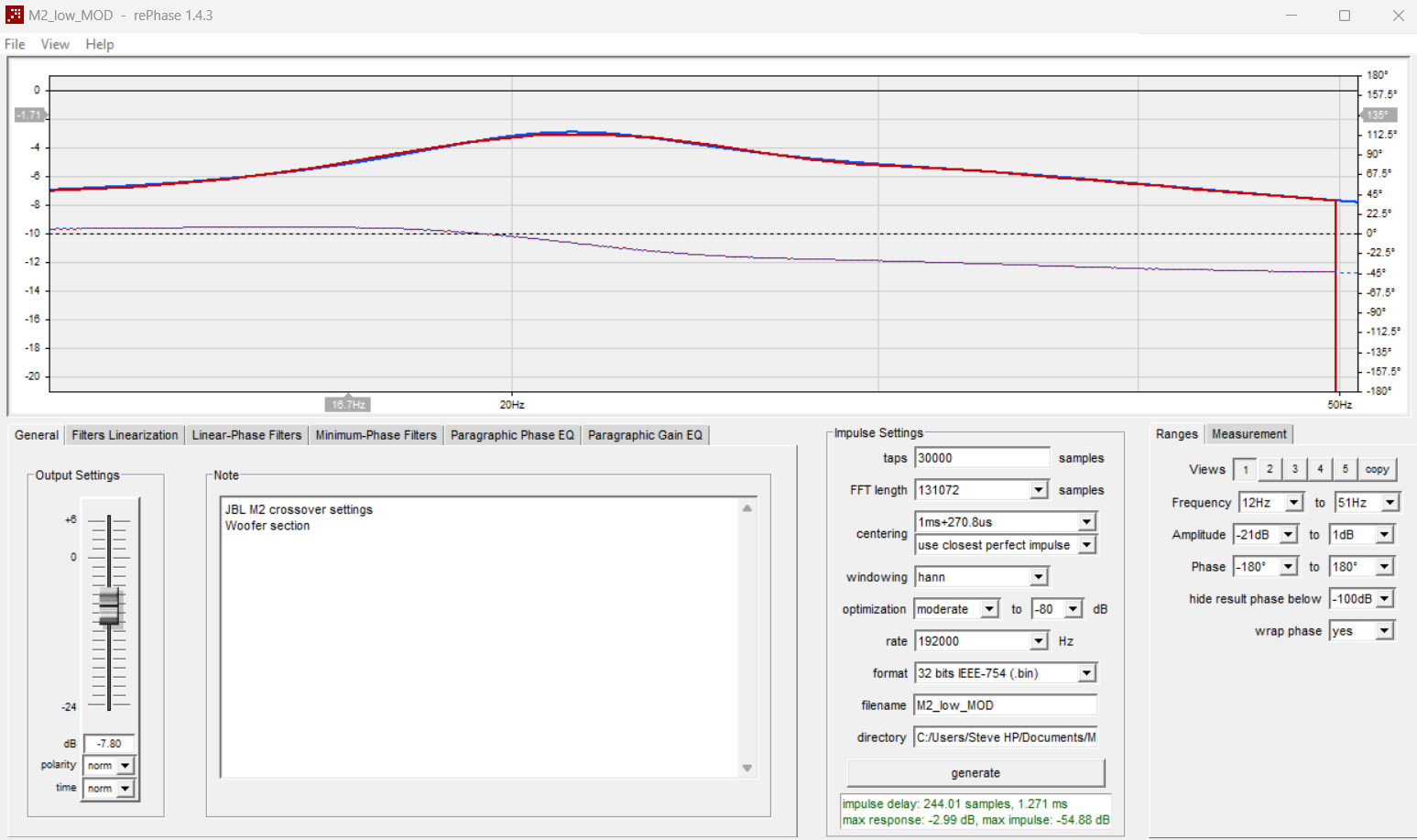Select view 3 button

(1294, 469)
